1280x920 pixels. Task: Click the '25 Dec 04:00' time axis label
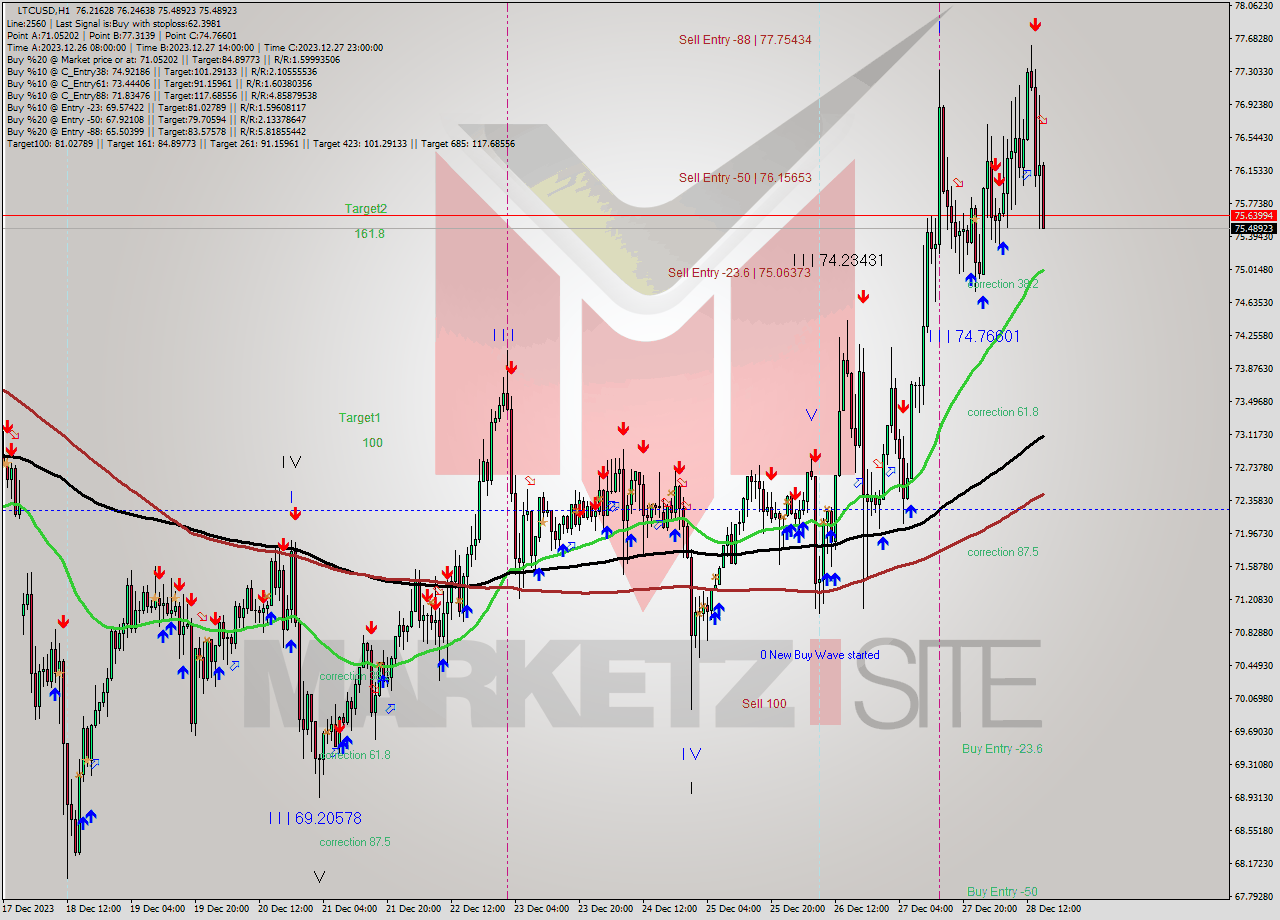tap(733, 909)
